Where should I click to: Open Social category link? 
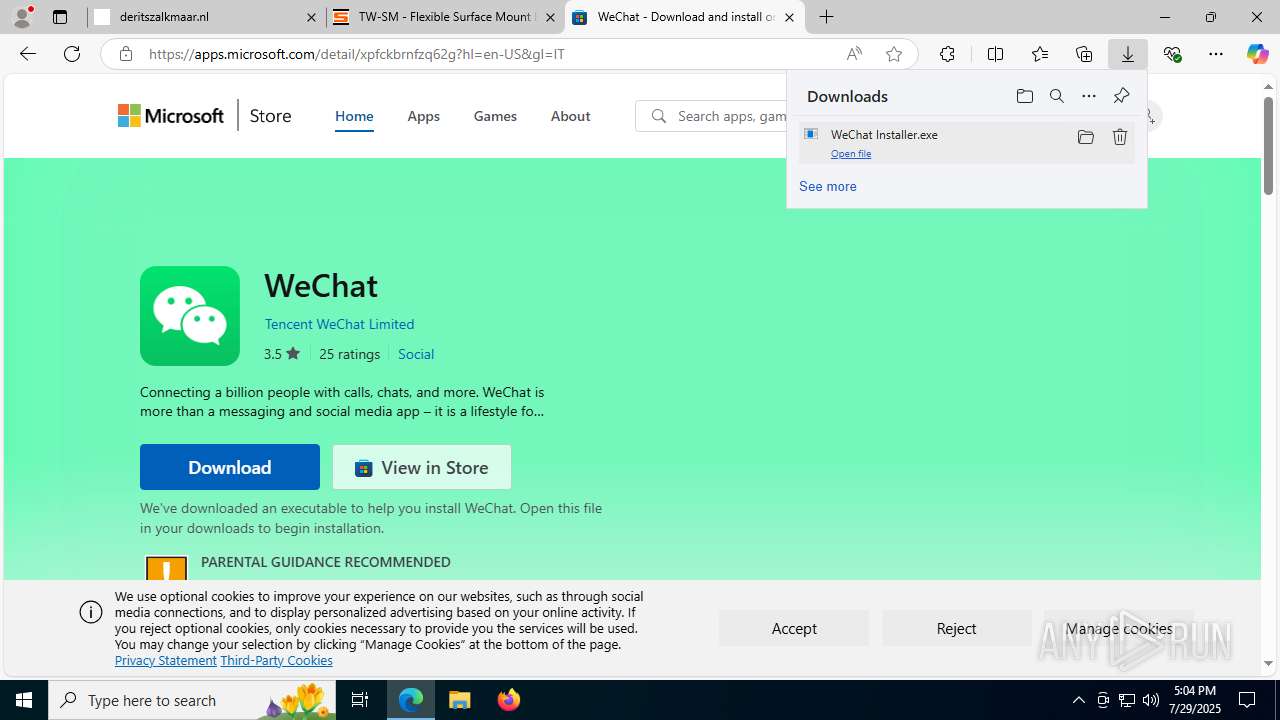pyautogui.click(x=416, y=354)
